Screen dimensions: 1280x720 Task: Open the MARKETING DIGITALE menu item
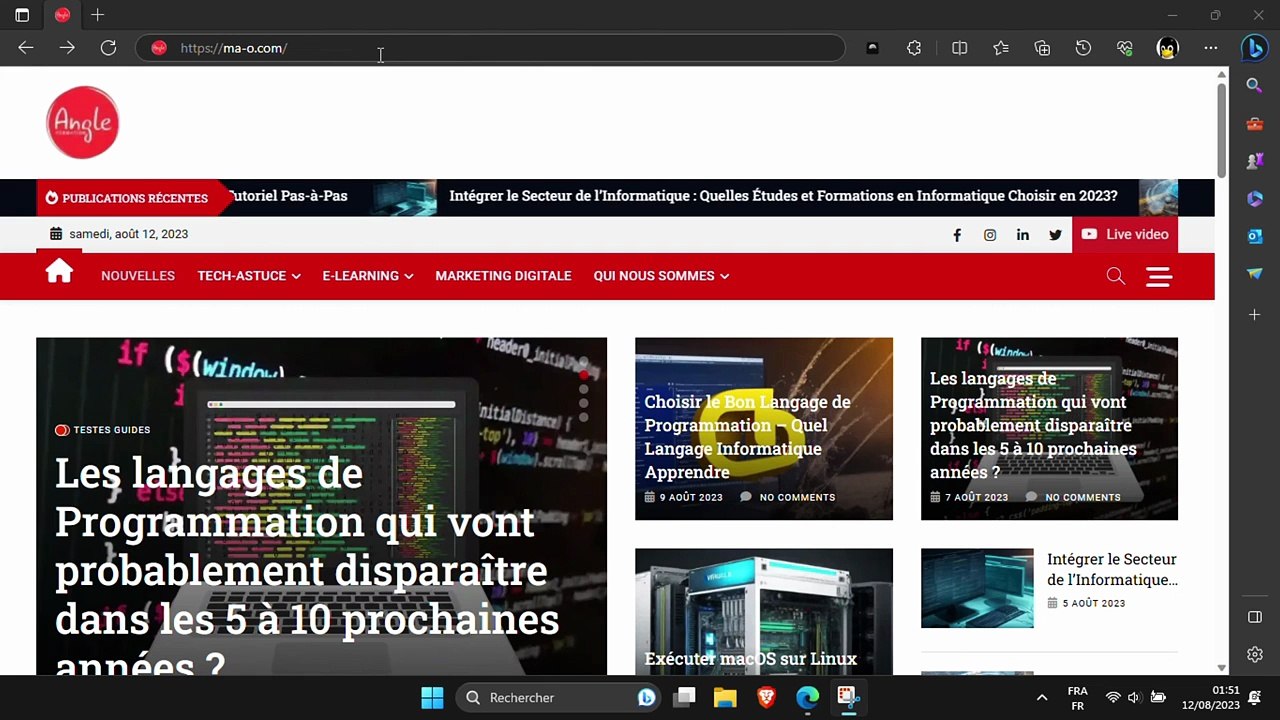tap(503, 276)
